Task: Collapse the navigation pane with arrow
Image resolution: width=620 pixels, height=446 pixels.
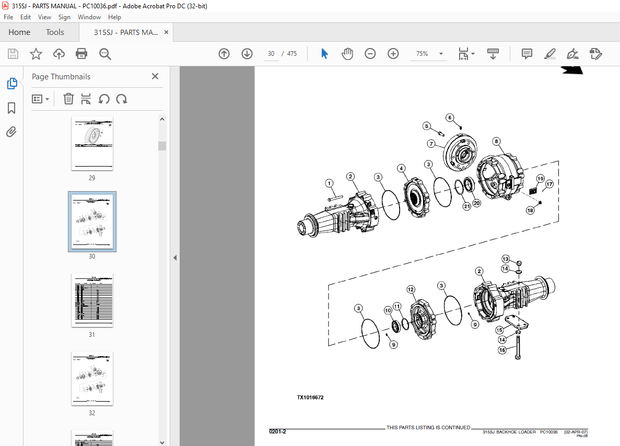Action: [x=175, y=258]
